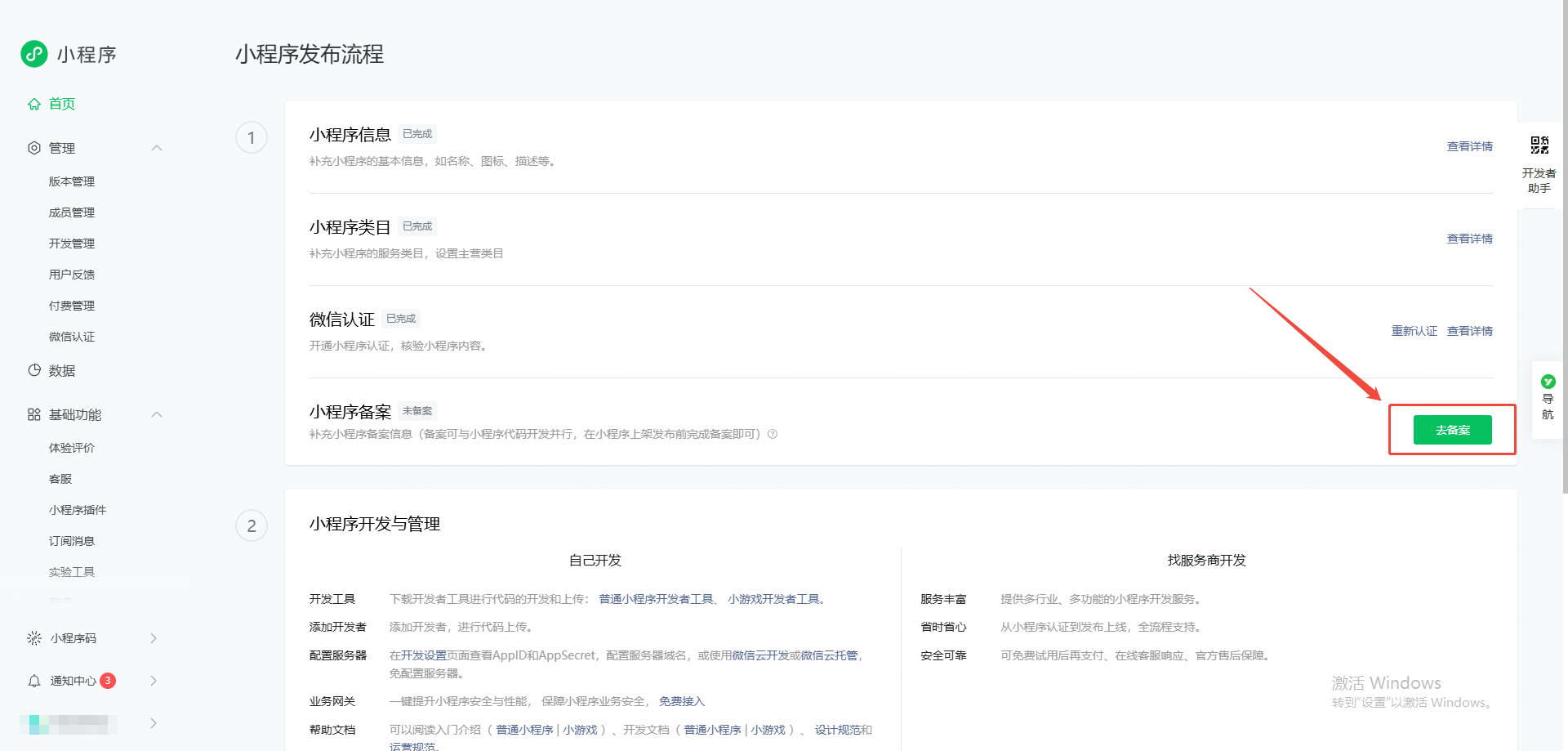
Task: Expand the account profile arrow at bottom
Action: tap(154, 723)
